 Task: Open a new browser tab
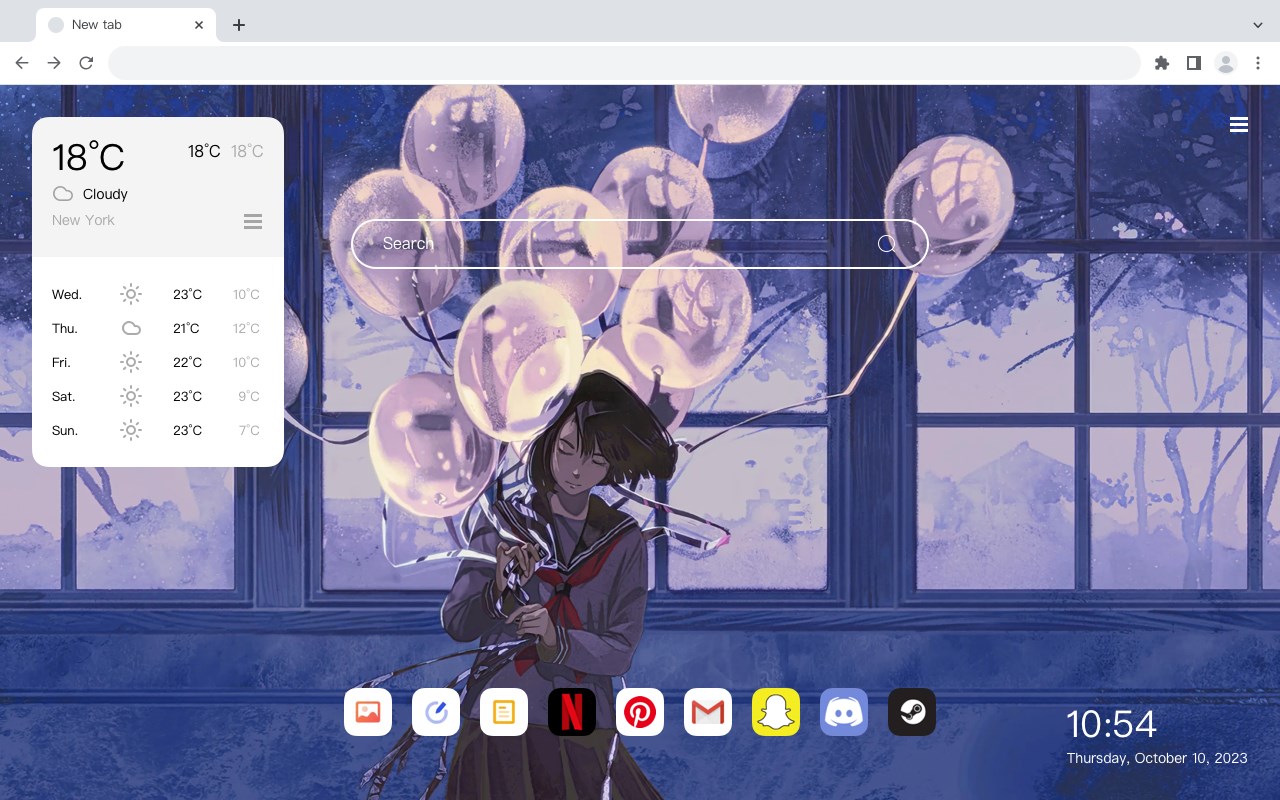click(x=238, y=25)
